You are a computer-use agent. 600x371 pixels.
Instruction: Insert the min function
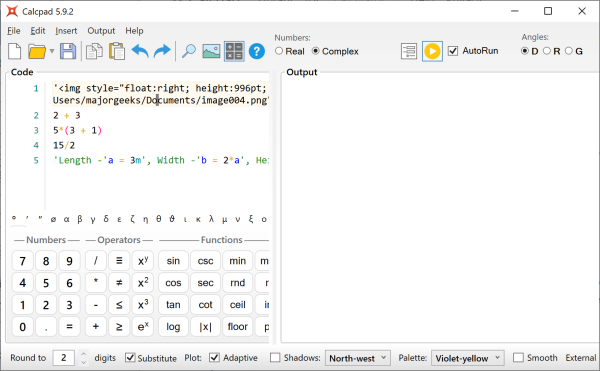tap(238, 261)
